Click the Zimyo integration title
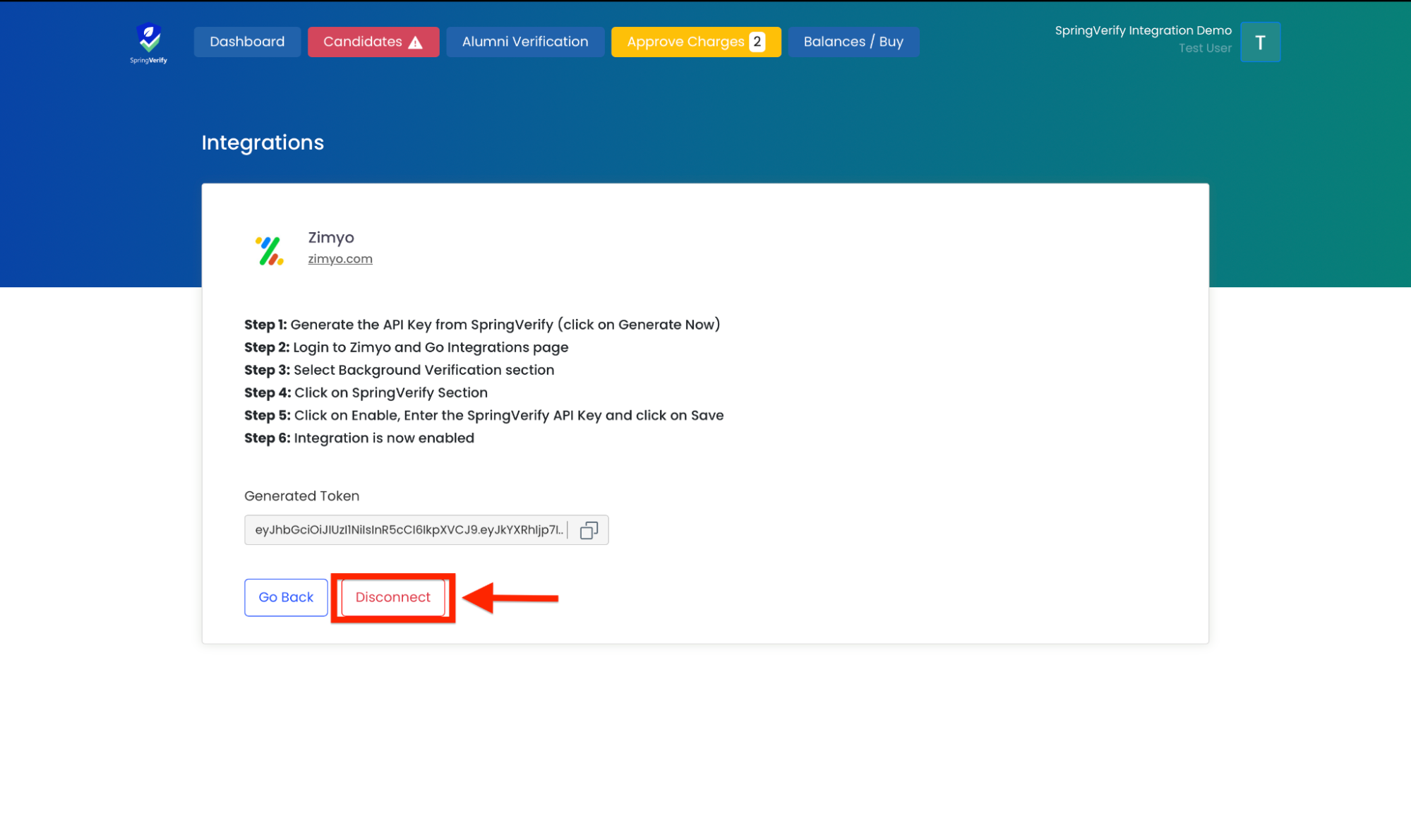Image resolution: width=1411 pixels, height=840 pixels. click(x=330, y=238)
